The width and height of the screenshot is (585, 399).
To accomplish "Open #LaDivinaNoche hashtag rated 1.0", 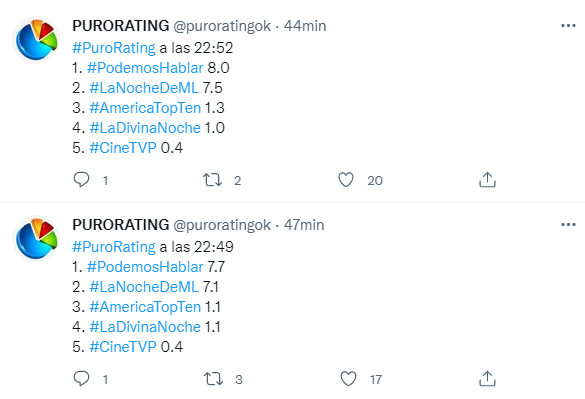I will [145, 128].
